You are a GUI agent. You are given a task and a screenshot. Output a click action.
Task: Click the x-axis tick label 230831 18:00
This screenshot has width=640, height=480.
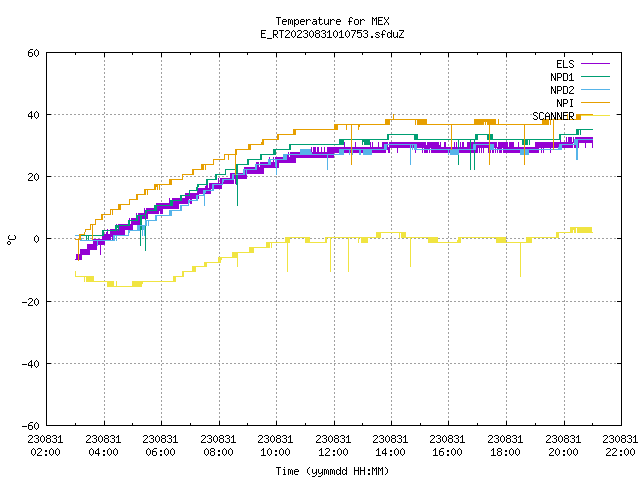tap(506, 446)
